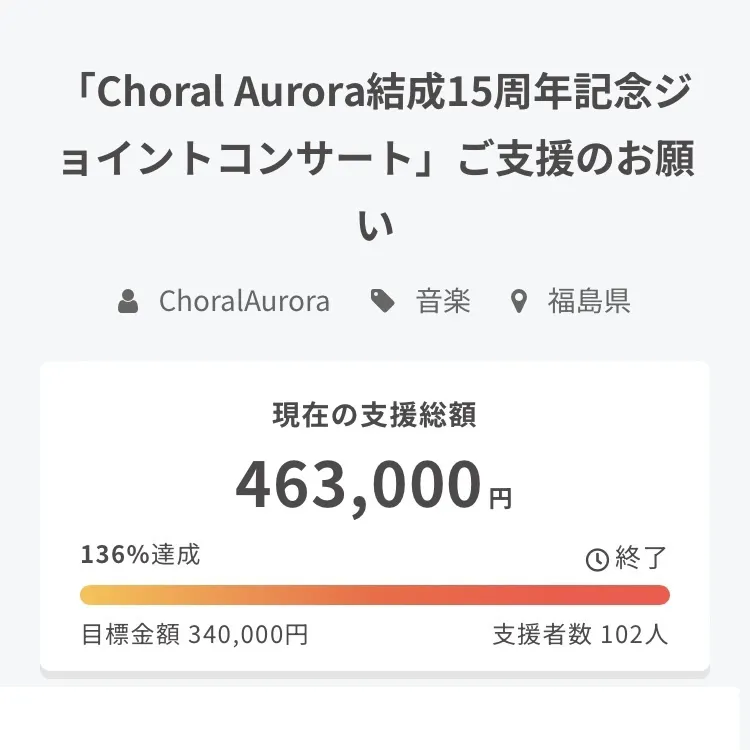Click the location pin icon by 福島県
750x750 pixels.
tap(518, 301)
